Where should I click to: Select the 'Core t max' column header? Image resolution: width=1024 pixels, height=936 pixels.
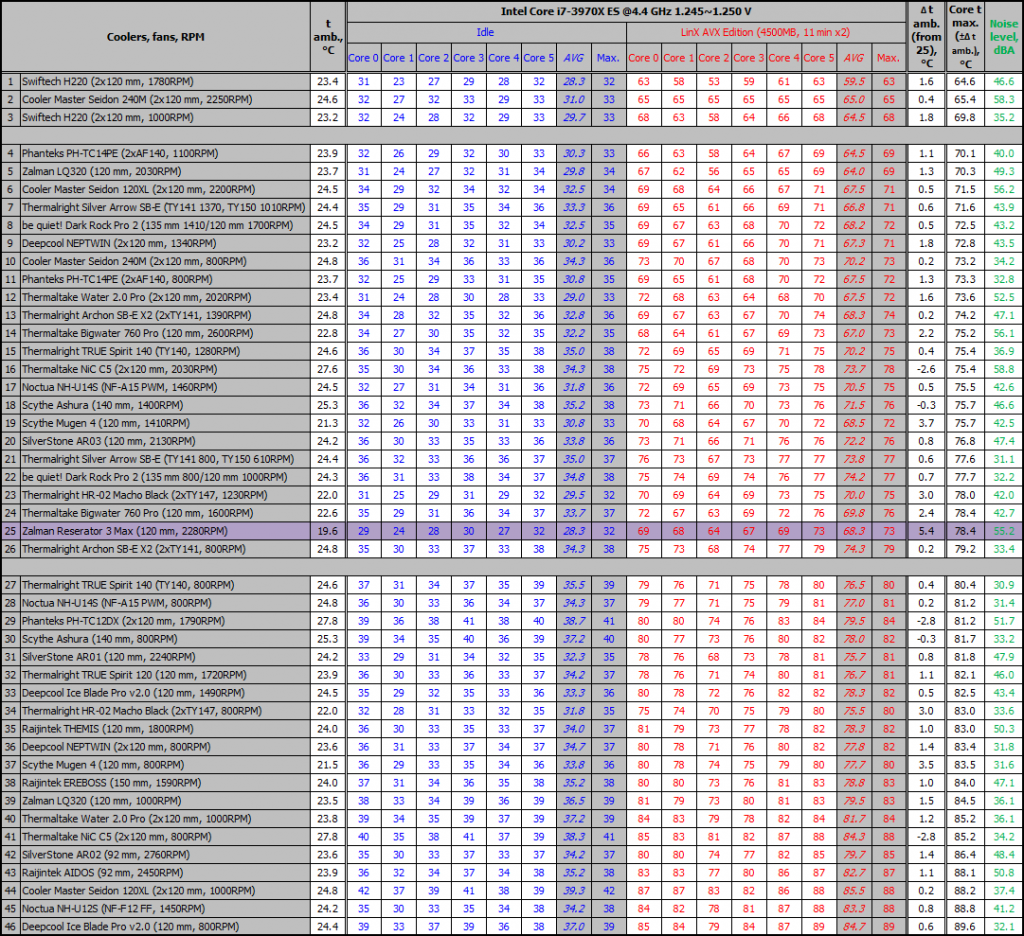point(966,27)
